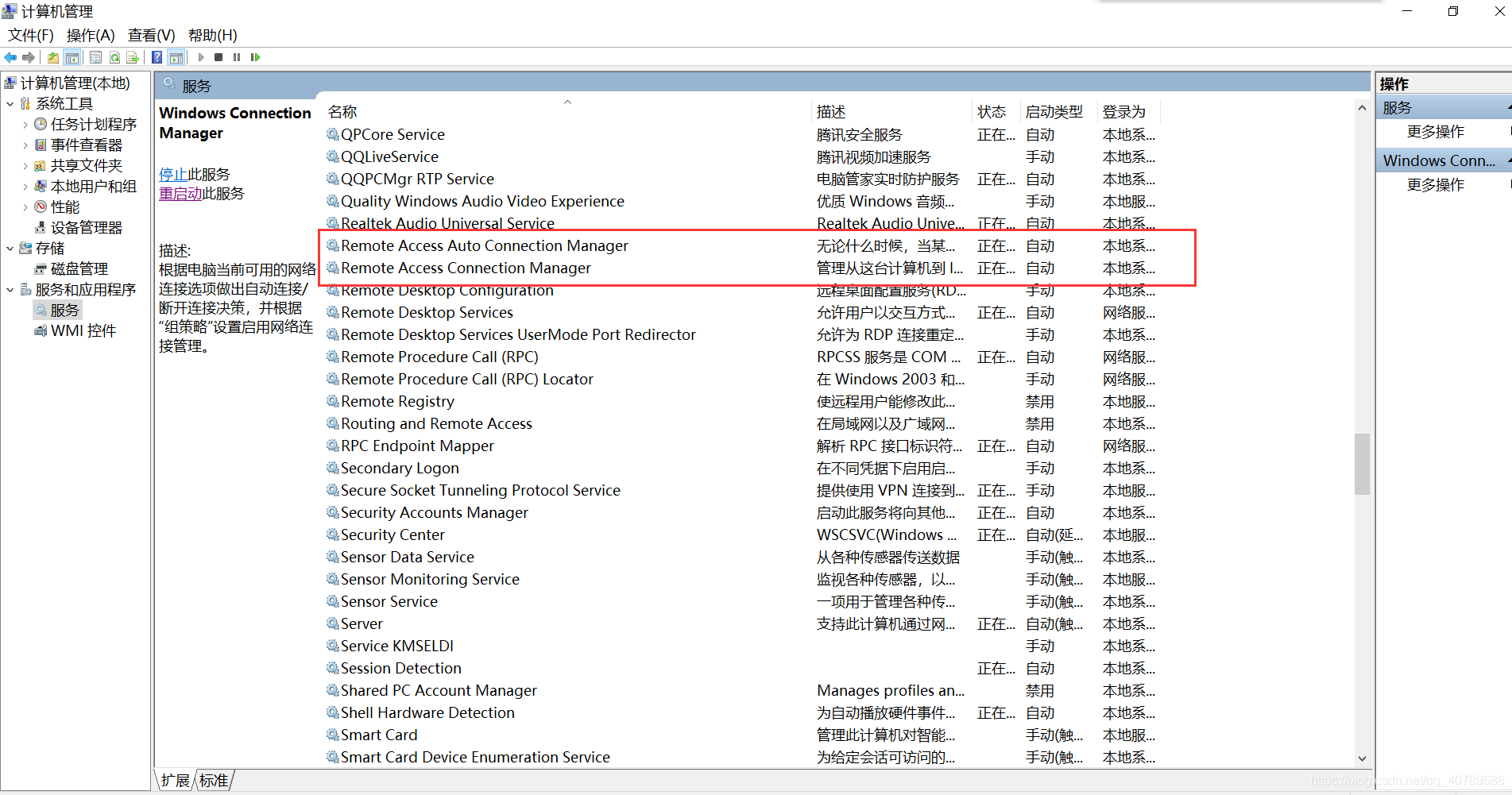Click the gear icon of Smart Card
Screen dimensions: 1512x795
tap(333, 735)
